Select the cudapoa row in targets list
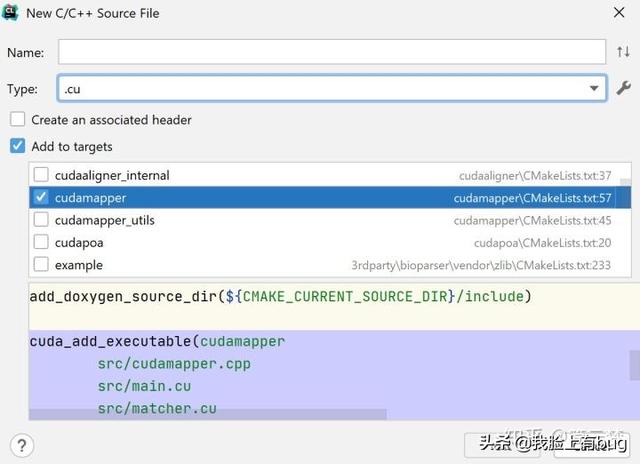 250,242
